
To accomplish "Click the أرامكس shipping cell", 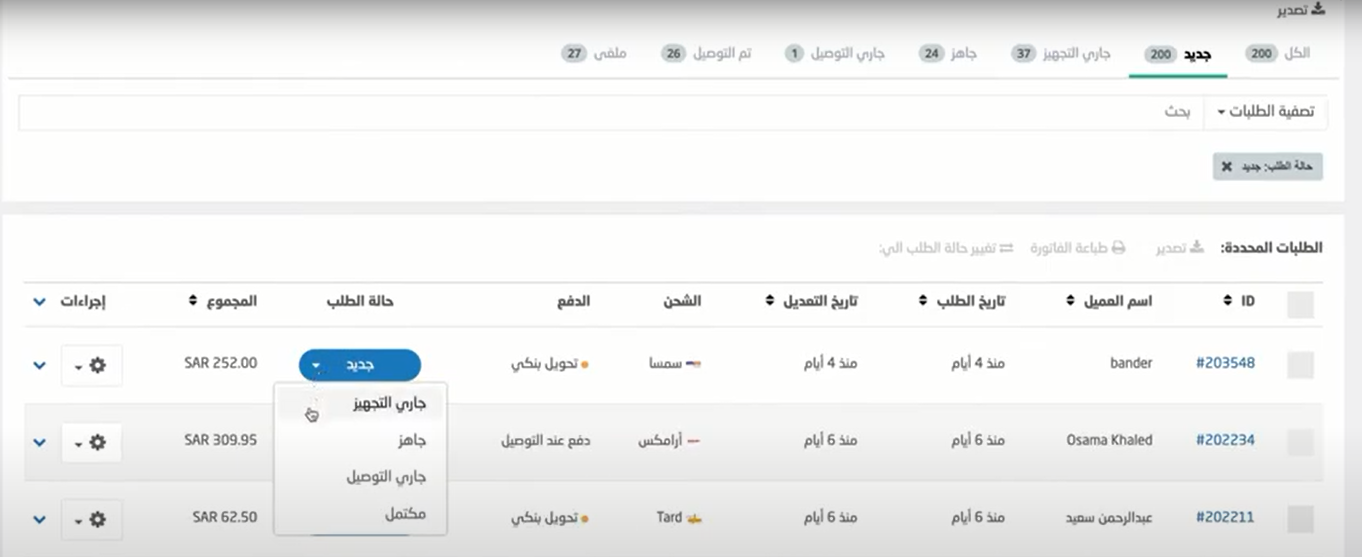I will pos(670,440).
